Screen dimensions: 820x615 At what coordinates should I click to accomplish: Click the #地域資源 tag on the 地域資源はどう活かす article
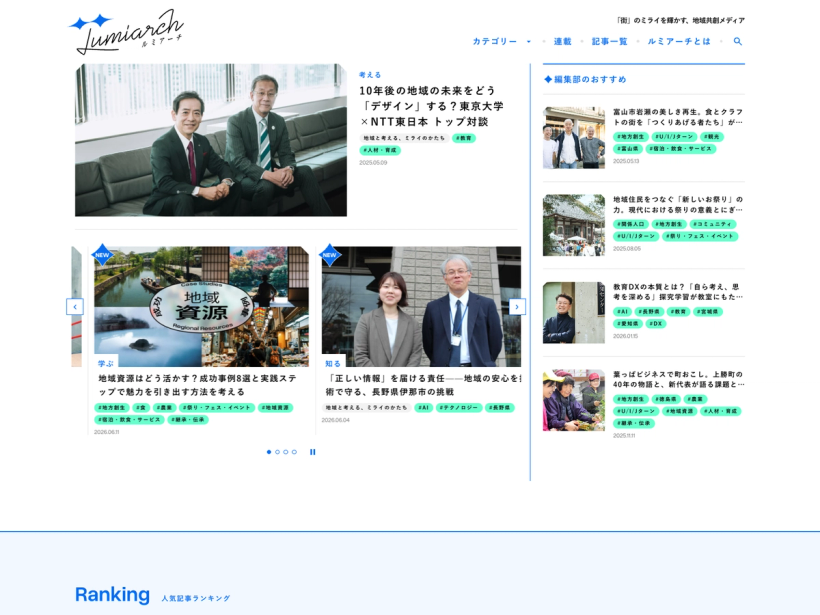275,407
